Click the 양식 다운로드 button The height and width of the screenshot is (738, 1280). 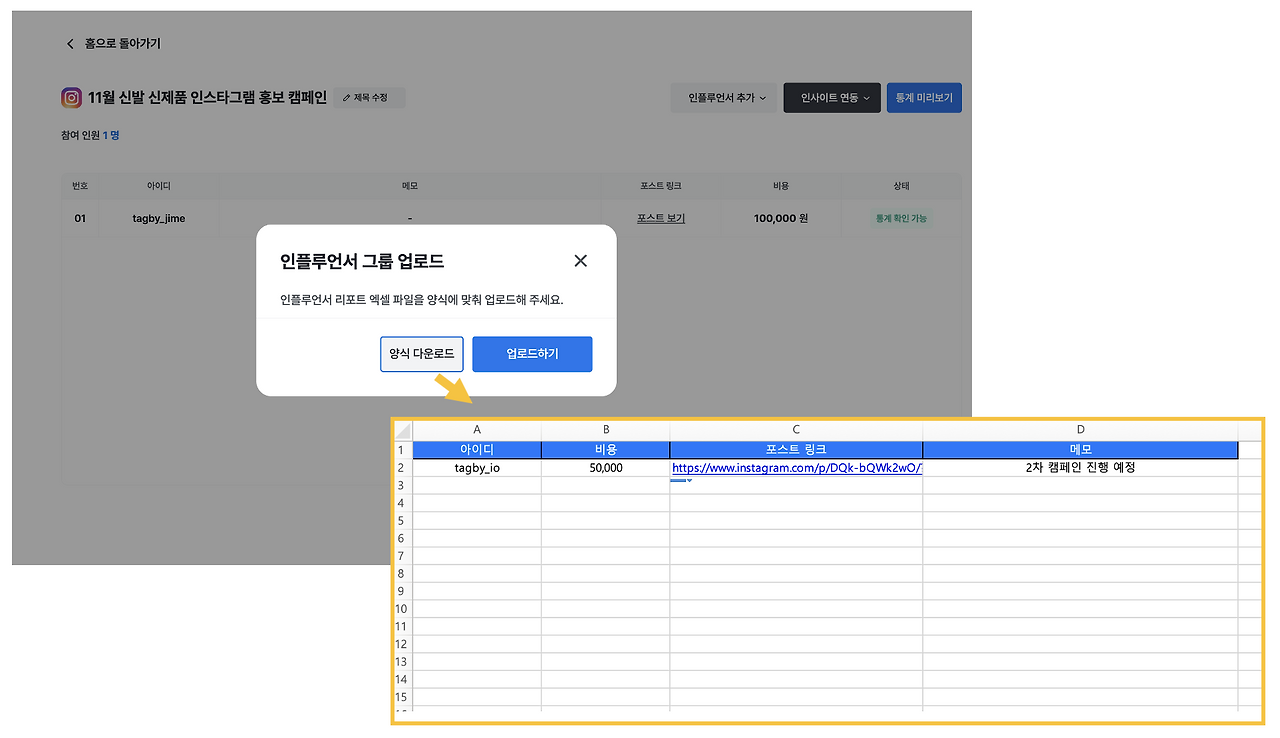(x=421, y=354)
